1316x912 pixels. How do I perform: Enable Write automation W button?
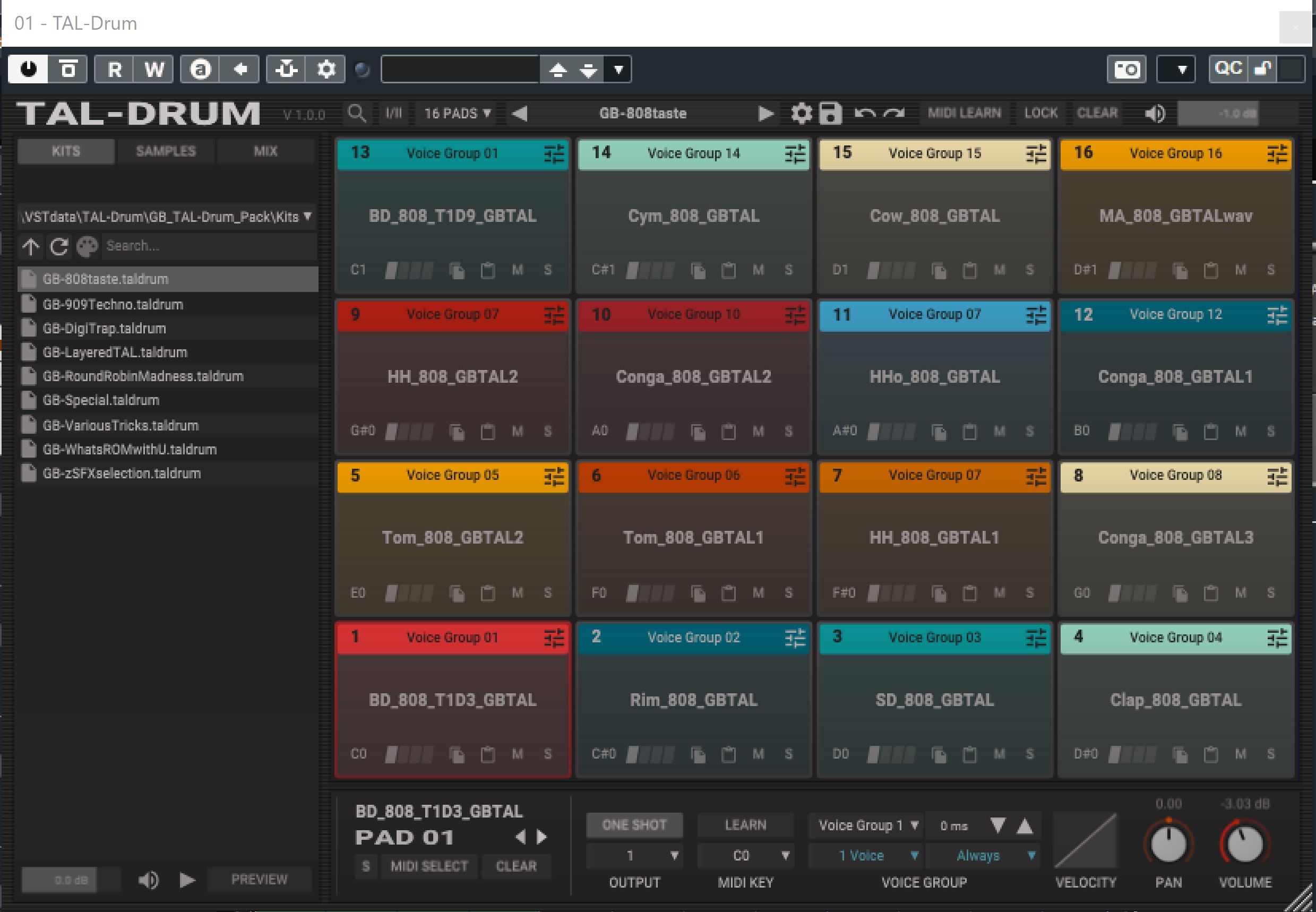point(154,70)
